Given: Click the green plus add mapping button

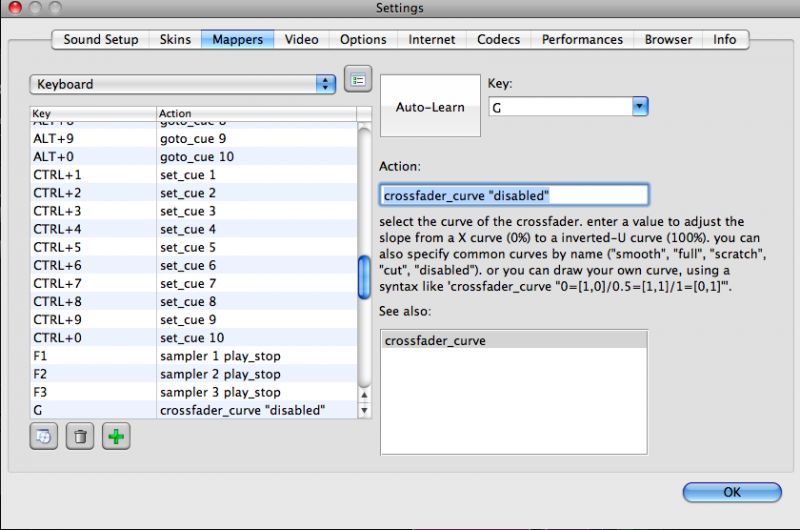Looking at the screenshot, I should point(117,437).
